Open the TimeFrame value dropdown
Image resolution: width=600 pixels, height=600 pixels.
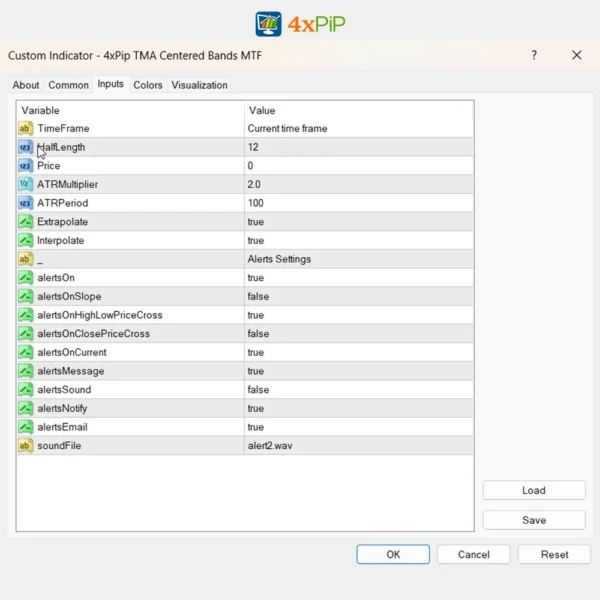point(287,129)
